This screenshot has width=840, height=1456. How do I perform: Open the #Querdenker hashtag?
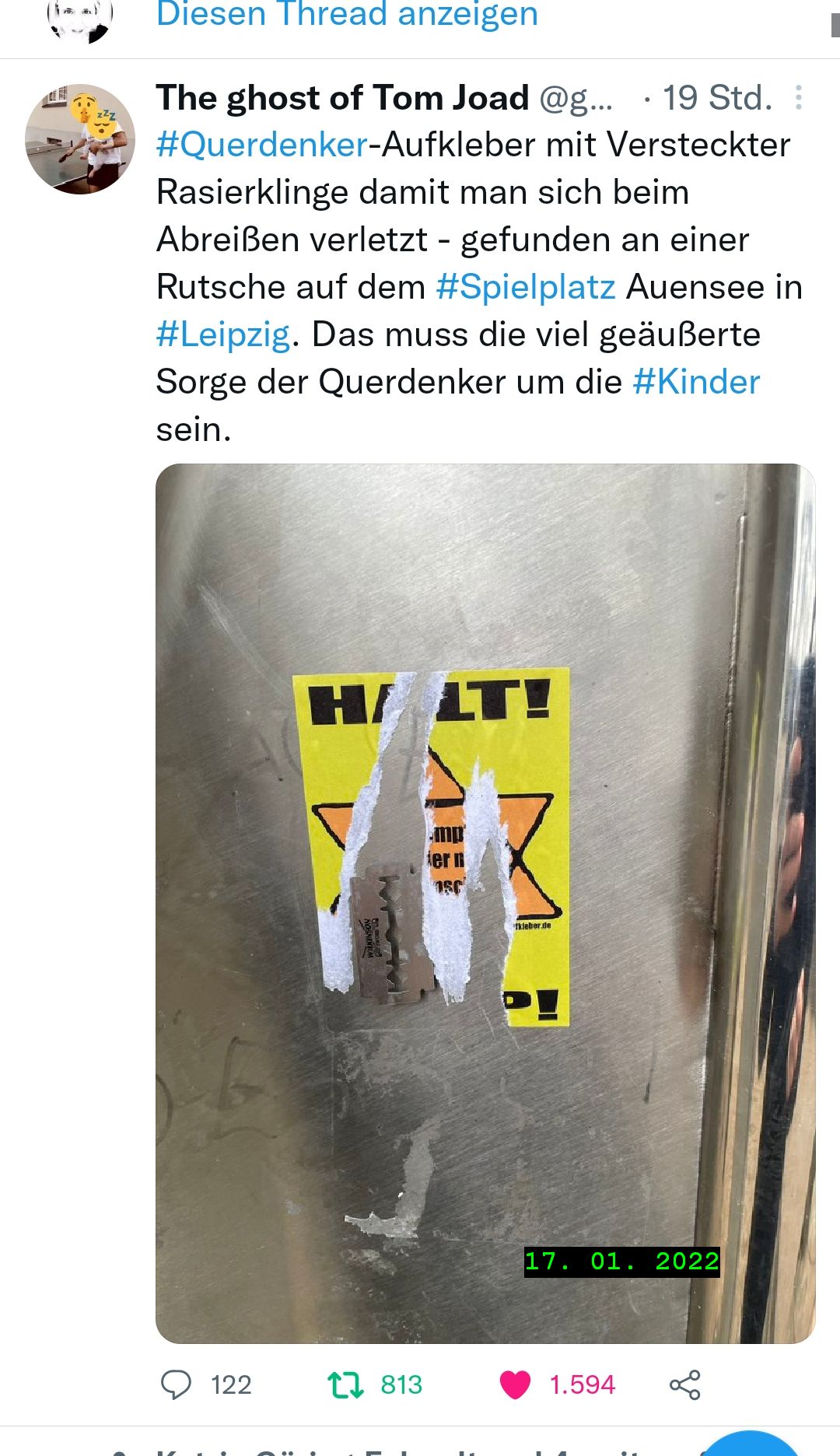click(x=261, y=145)
